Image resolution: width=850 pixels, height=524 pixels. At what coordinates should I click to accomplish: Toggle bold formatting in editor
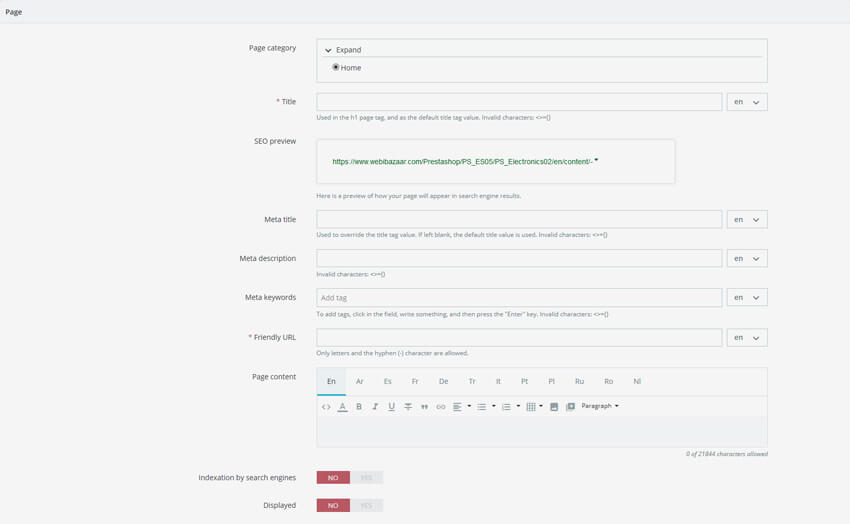(x=359, y=406)
